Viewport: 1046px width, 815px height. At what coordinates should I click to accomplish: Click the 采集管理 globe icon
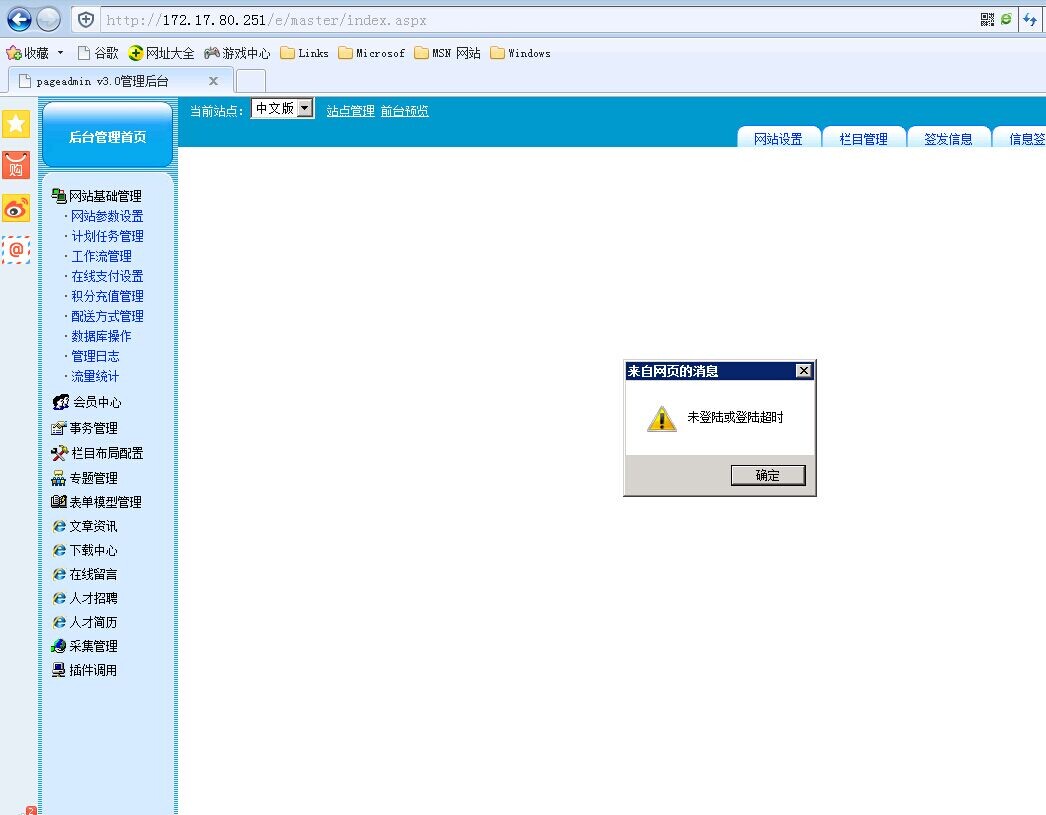(x=59, y=646)
